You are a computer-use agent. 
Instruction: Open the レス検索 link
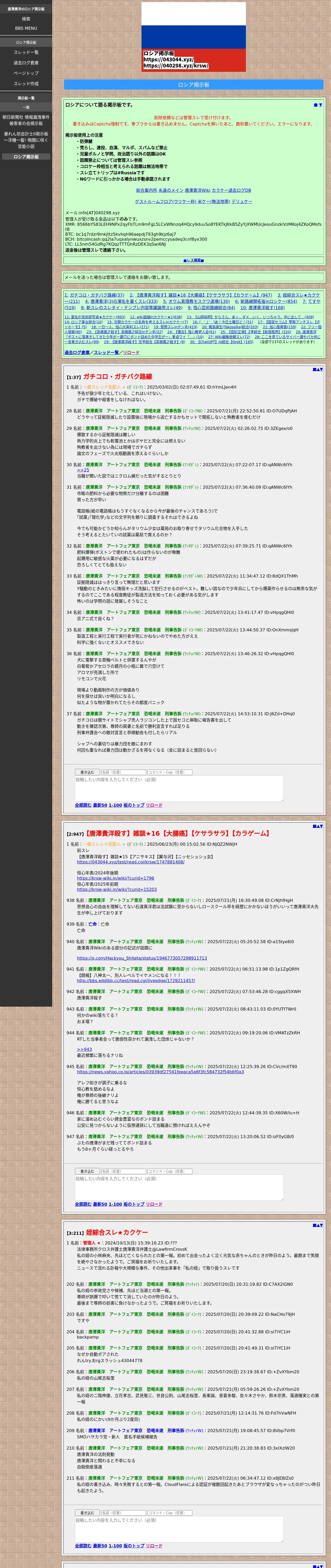[193, 261]
